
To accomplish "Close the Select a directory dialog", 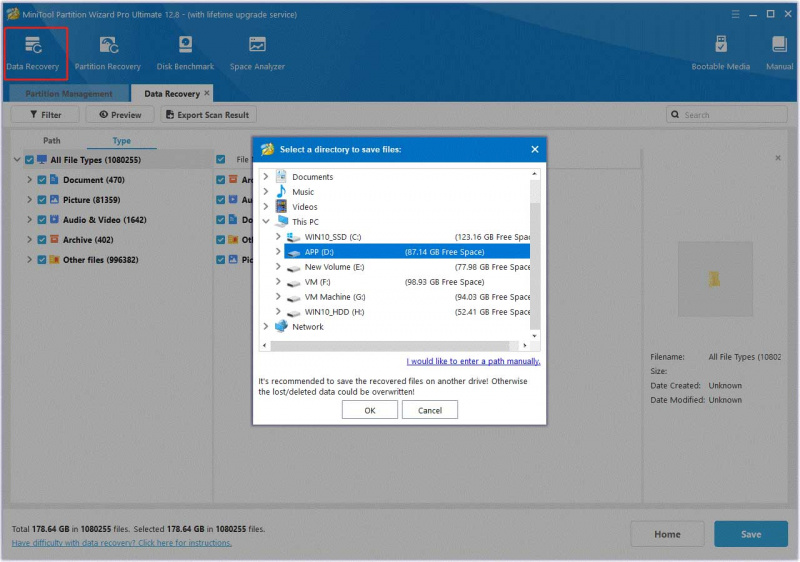I will [x=535, y=149].
